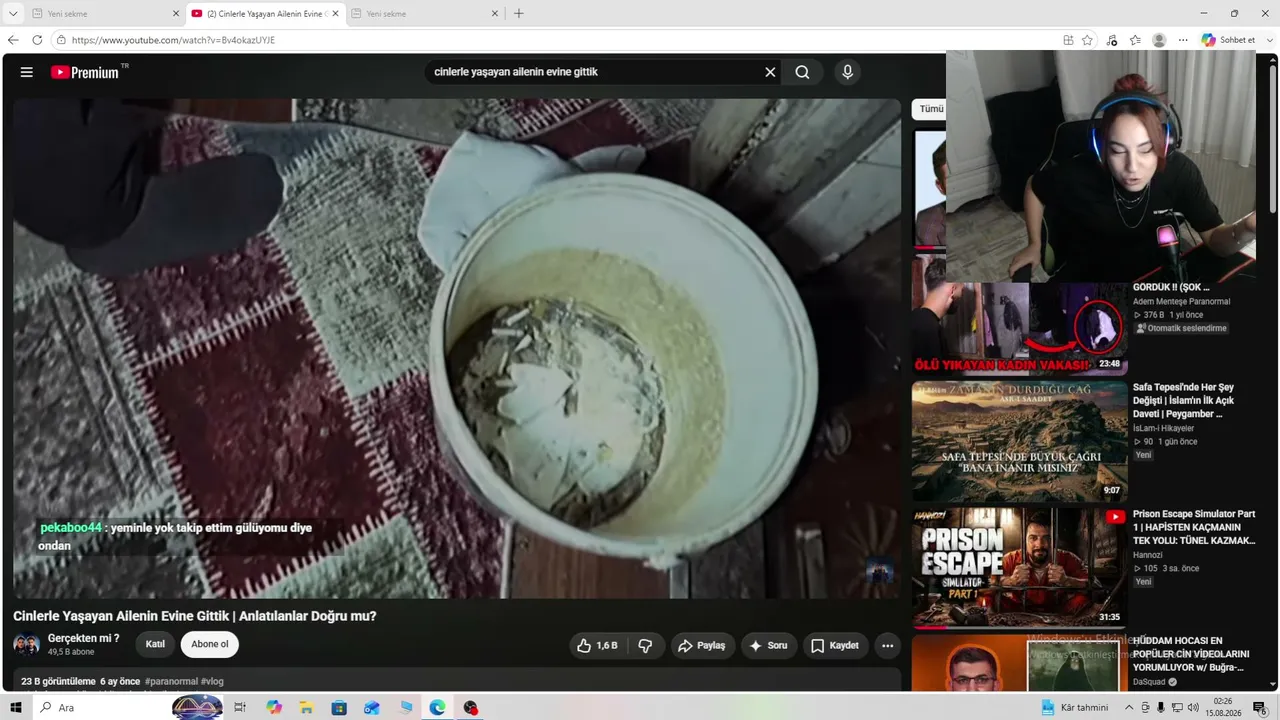Image resolution: width=1280 pixels, height=720 pixels.
Task: Reload the current page
Action: tap(37, 40)
